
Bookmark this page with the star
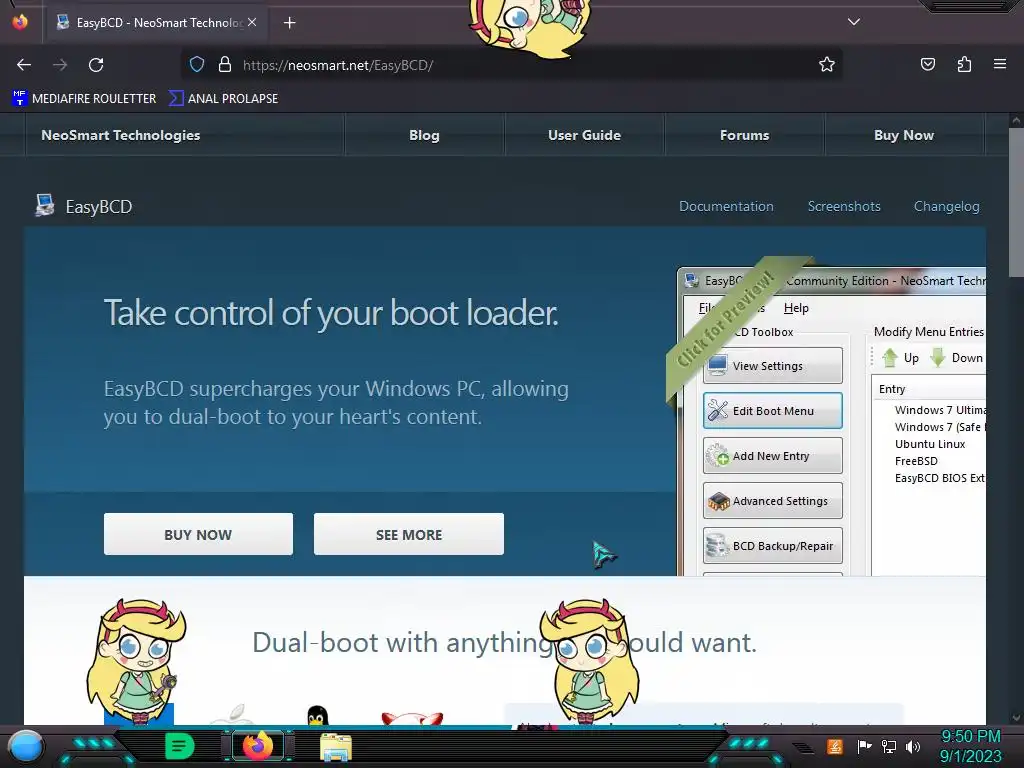coord(827,64)
